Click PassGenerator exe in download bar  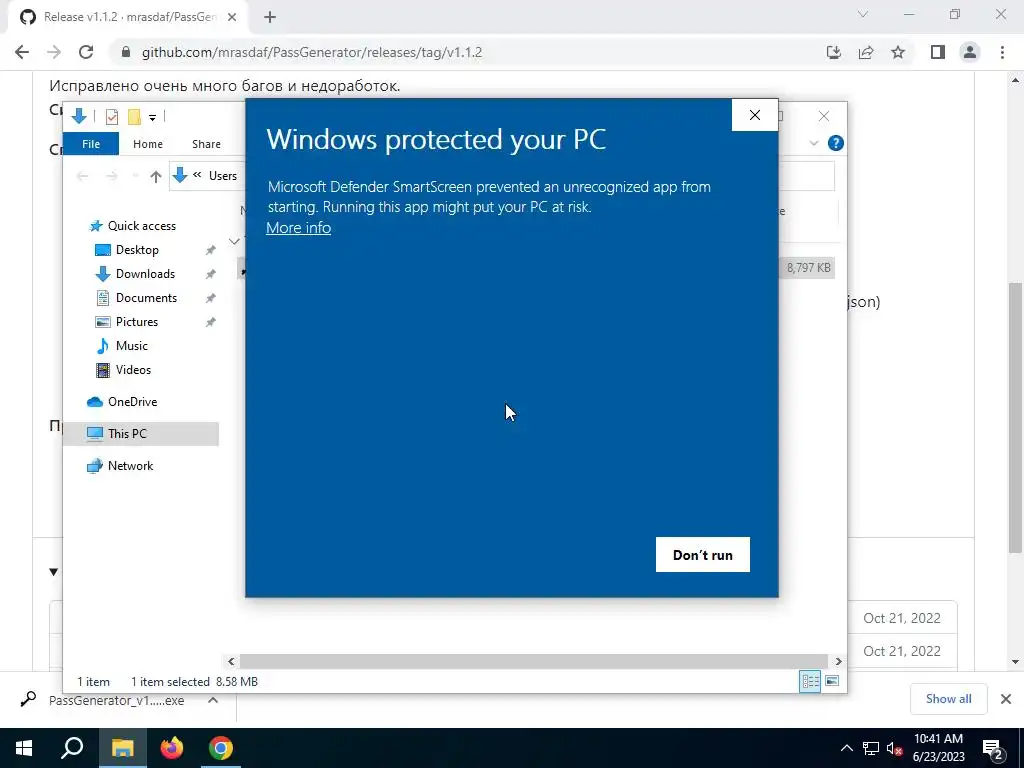(116, 700)
